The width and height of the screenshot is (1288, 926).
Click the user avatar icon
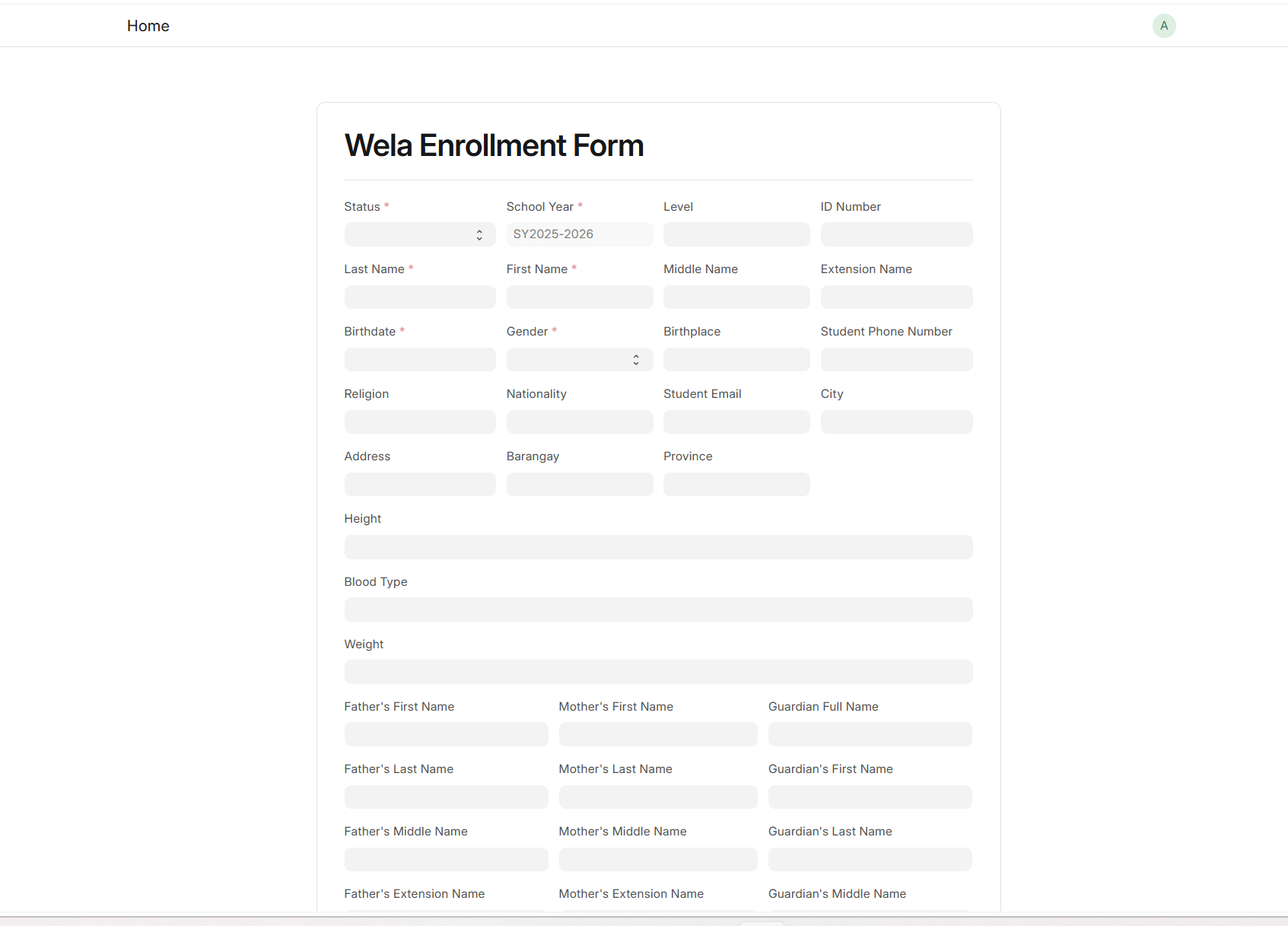pyautogui.click(x=1163, y=26)
